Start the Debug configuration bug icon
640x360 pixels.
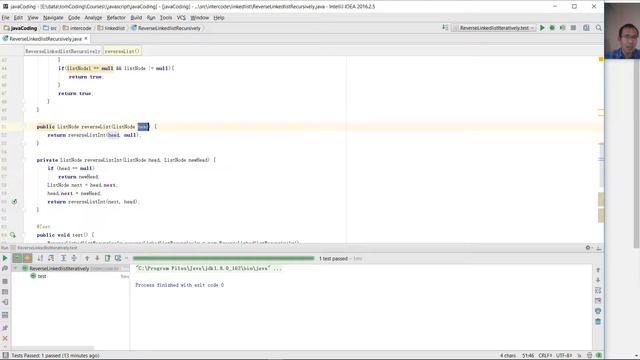point(552,28)
